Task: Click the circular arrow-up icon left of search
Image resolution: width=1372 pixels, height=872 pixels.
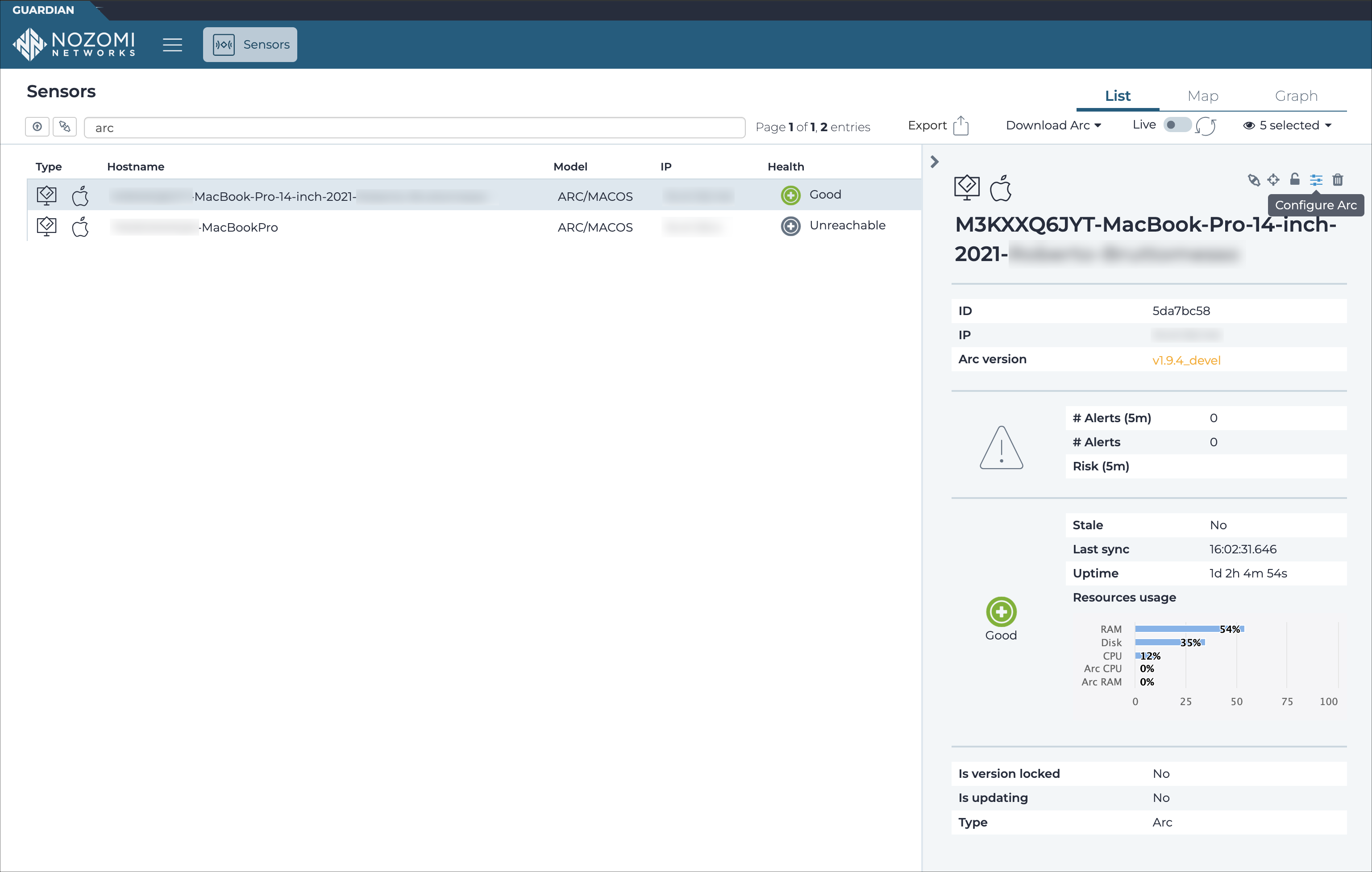Action: pyautogui.click(x=37, y=126)
